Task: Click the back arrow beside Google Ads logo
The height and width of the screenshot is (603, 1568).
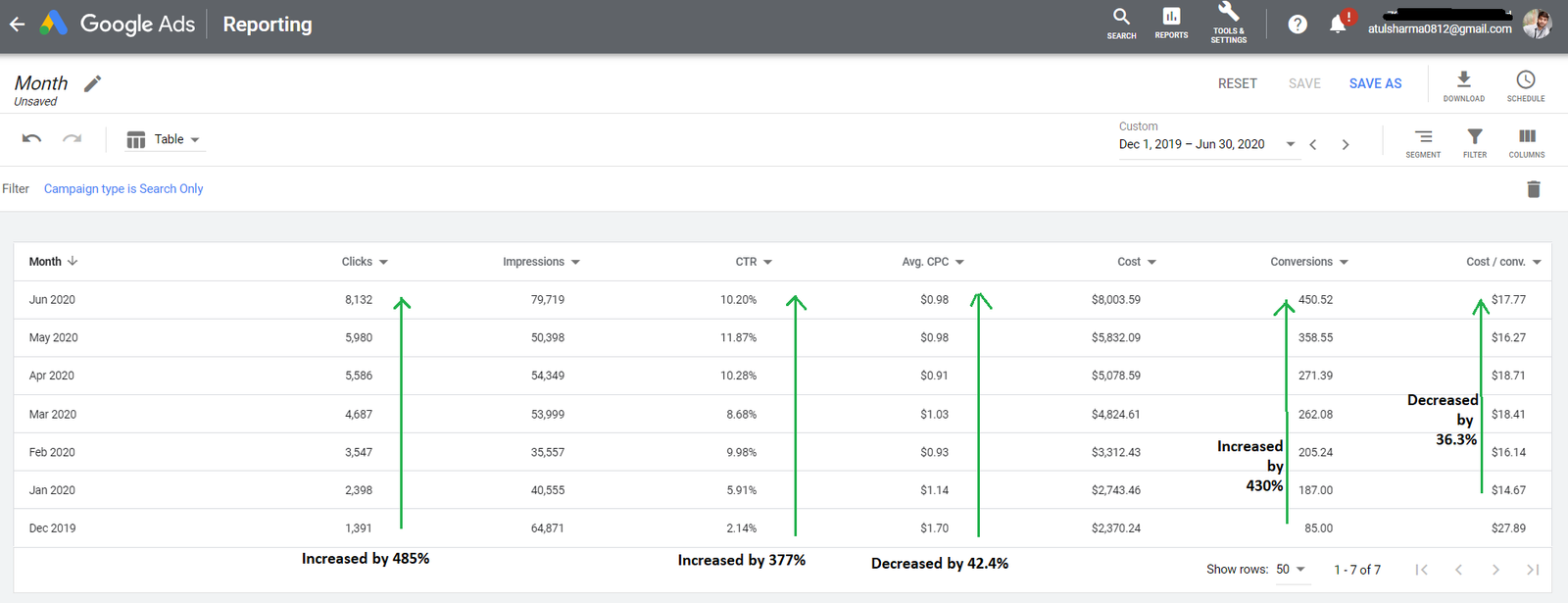Action: pyautogui.click(x=18, y=25)
